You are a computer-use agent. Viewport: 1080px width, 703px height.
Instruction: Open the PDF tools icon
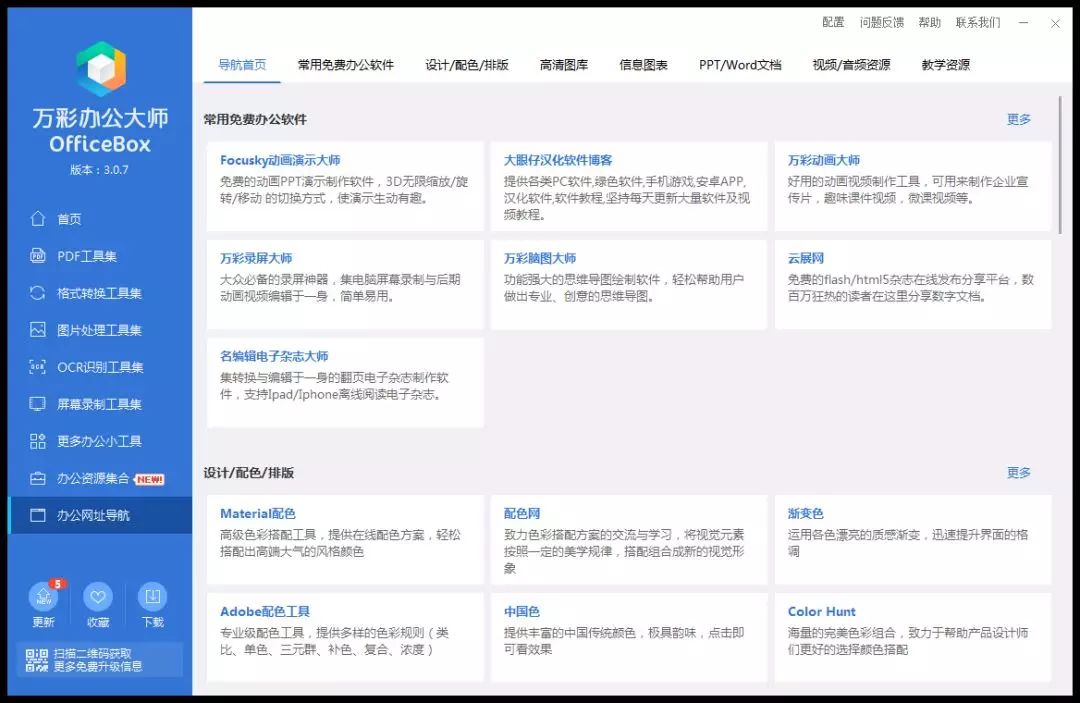click(38, 256)
